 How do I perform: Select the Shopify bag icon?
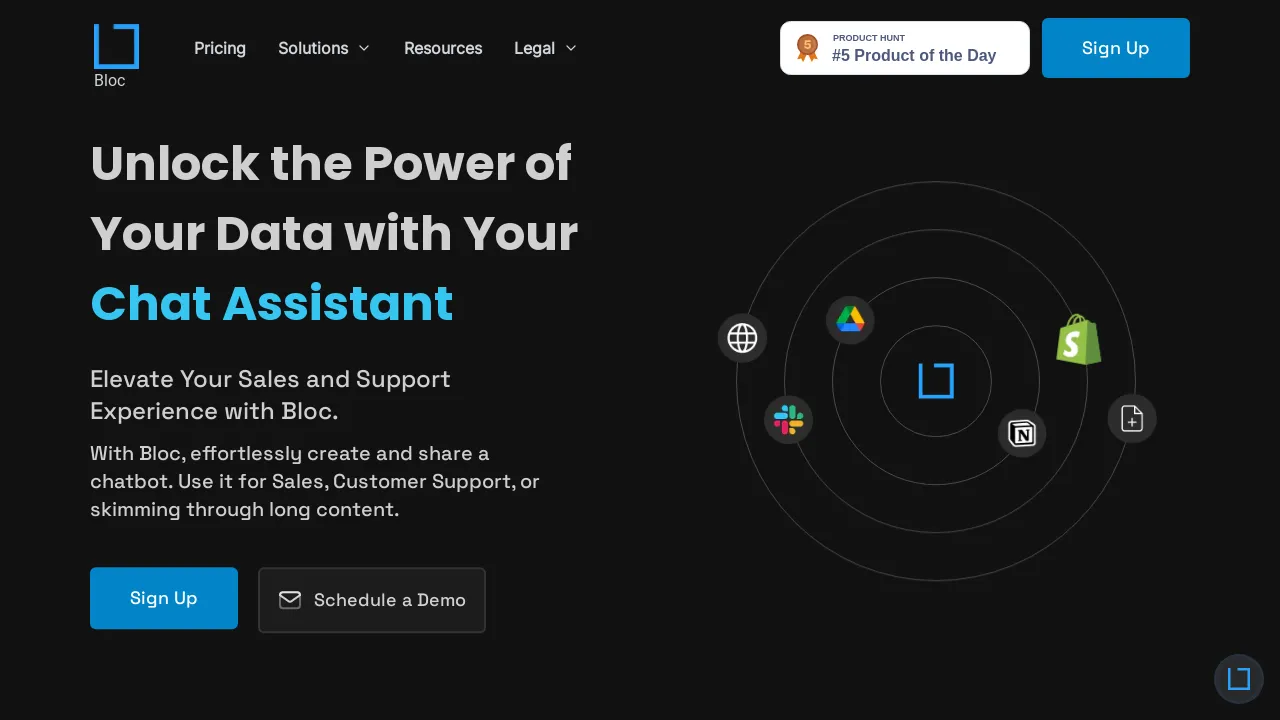tap(1078, 340)
